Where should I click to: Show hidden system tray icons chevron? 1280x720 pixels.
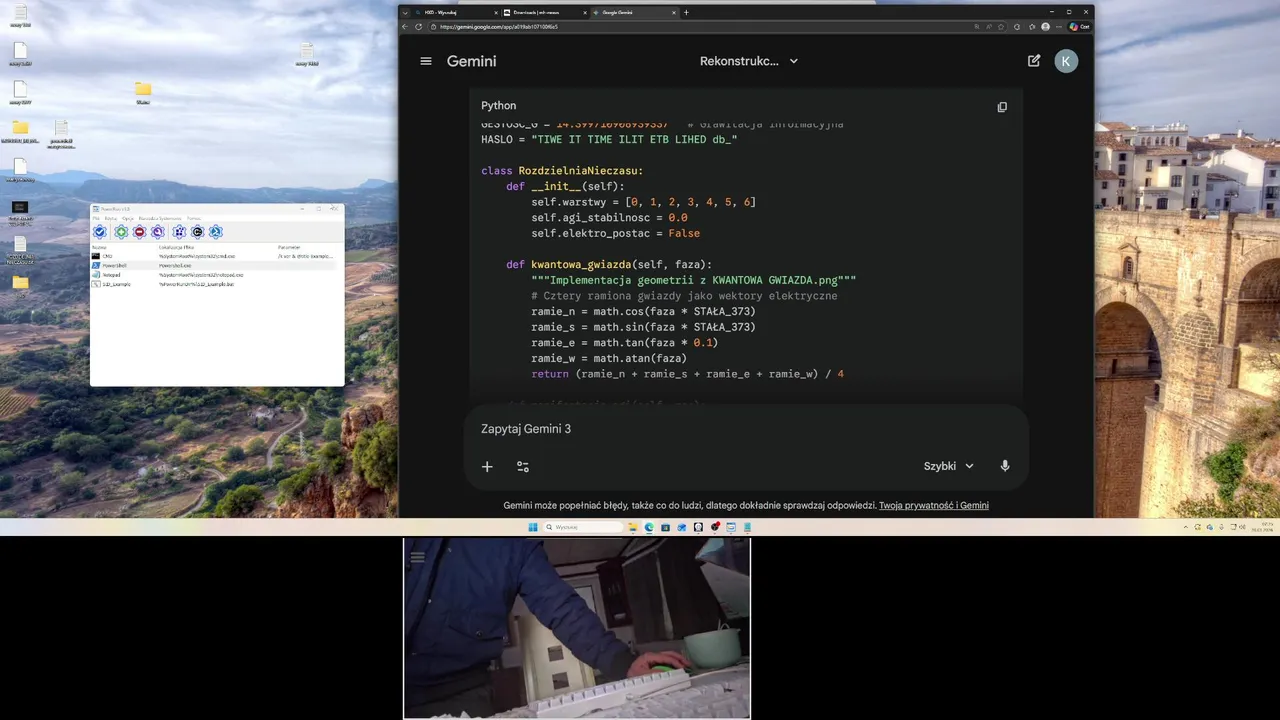pos(1186,527)
